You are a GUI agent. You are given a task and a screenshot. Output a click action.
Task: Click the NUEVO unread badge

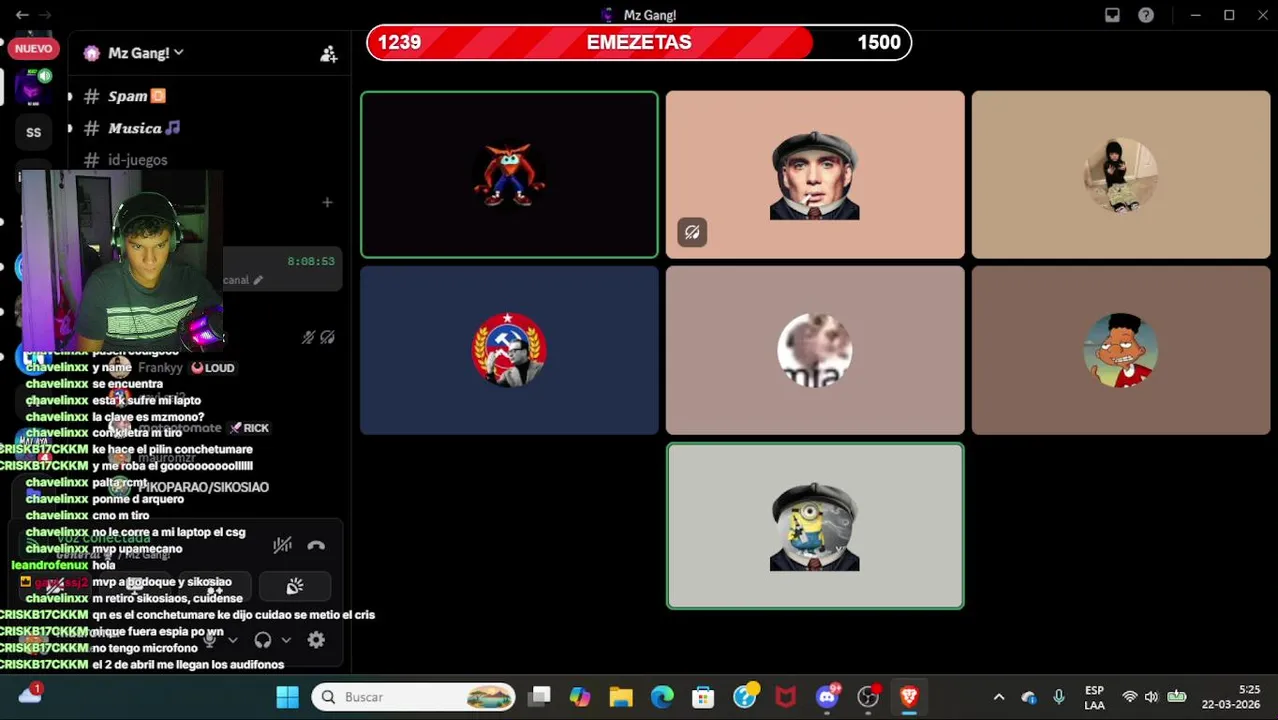click(33, 48)
